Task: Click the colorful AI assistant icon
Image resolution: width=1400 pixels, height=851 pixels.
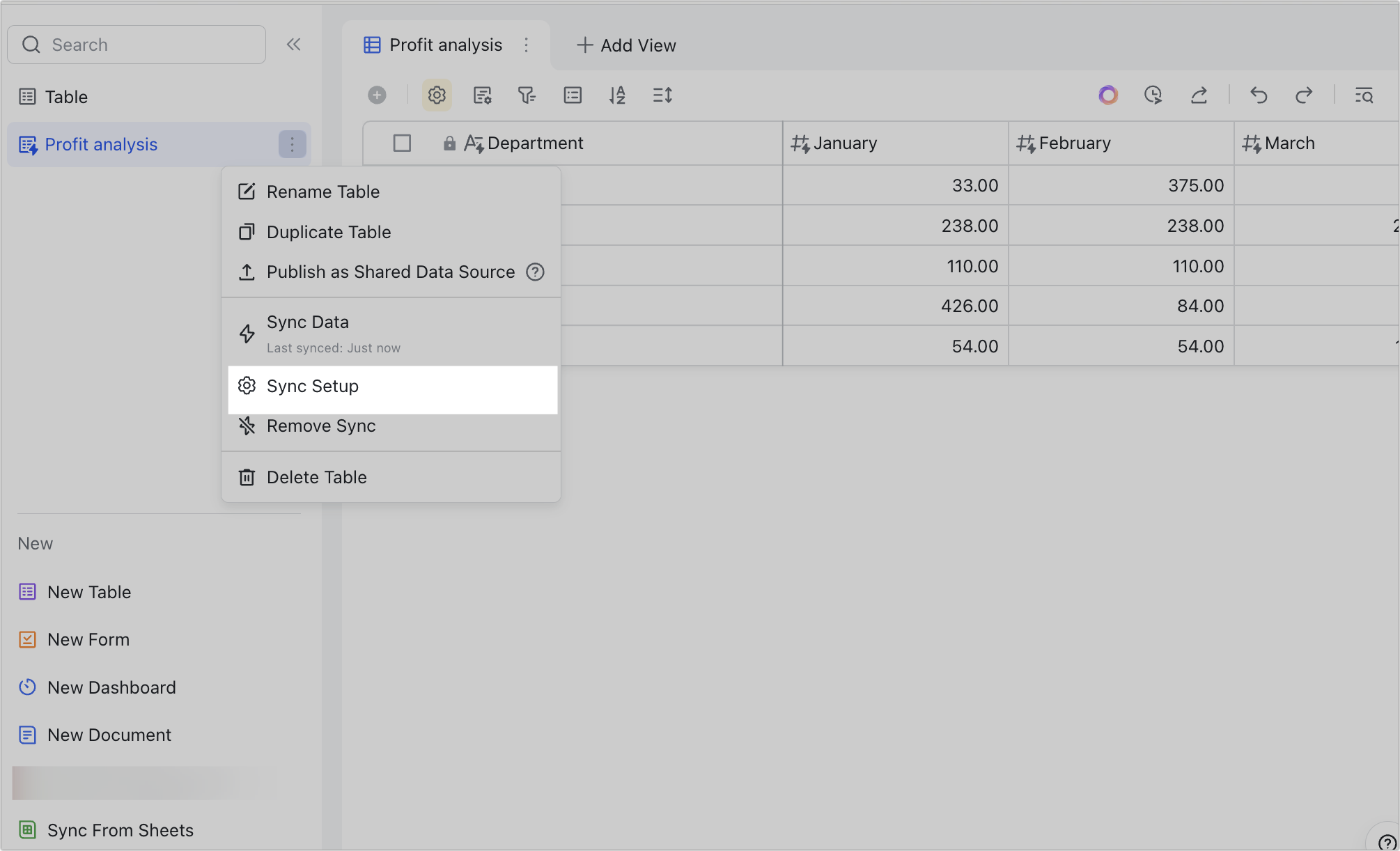Action: pos(1108,95)
